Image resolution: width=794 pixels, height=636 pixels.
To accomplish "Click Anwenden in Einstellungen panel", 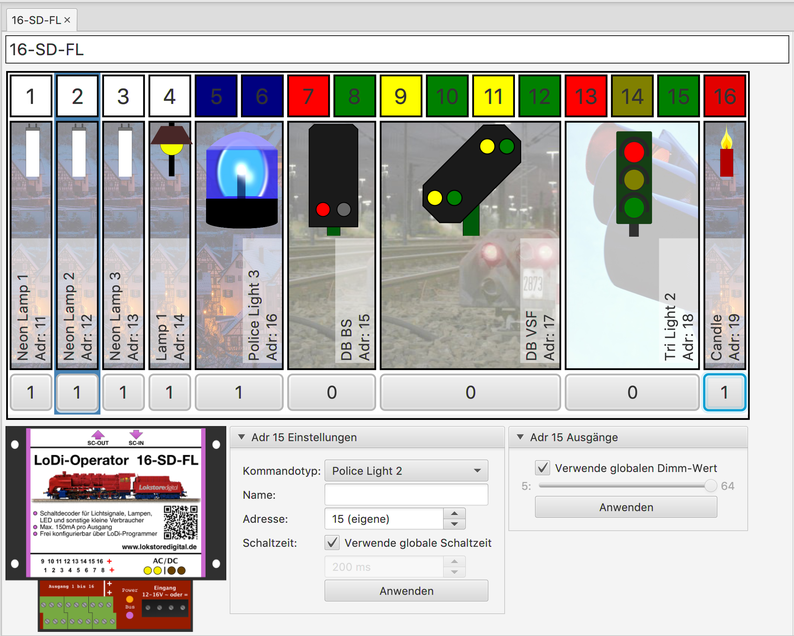I will pos(406,591).
